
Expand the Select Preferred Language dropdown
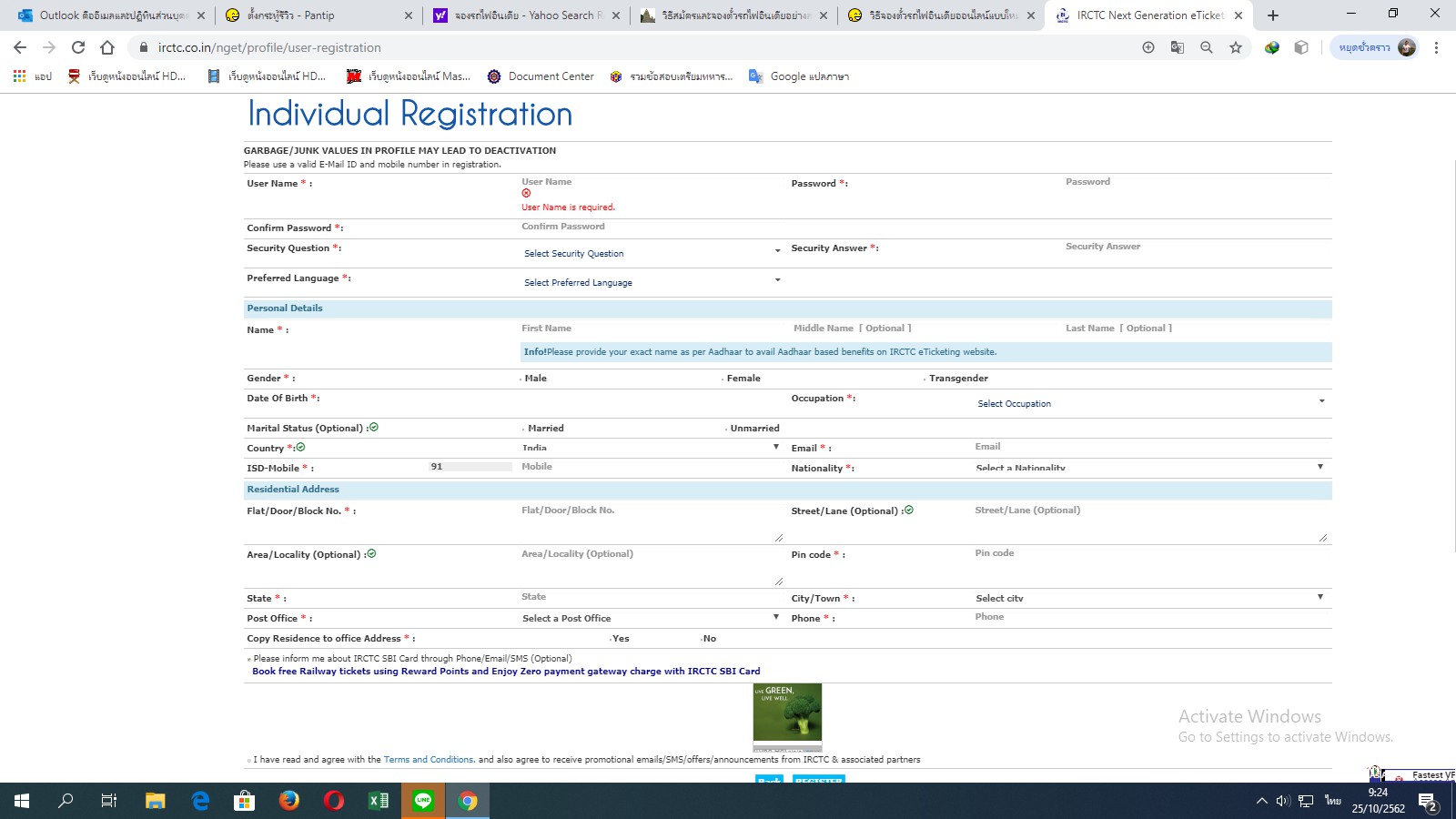pos(651,282)
